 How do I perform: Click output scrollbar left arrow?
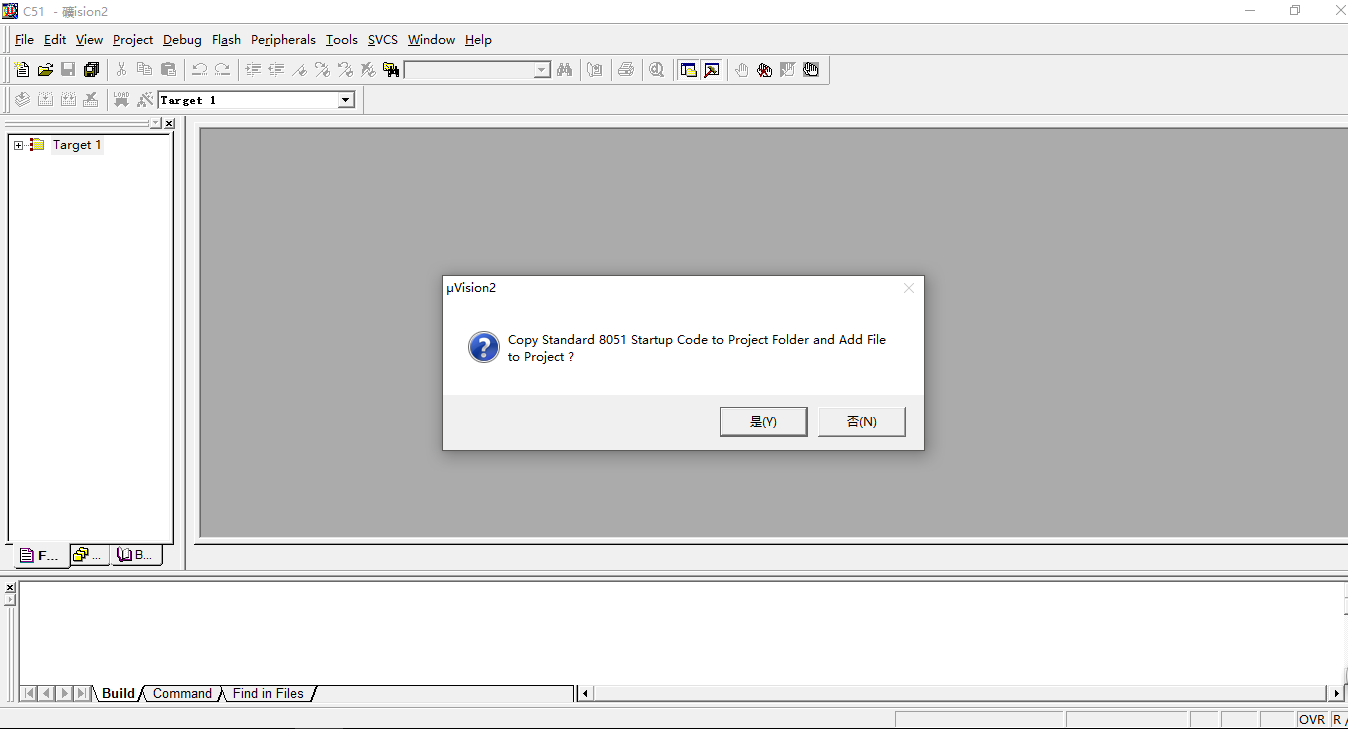586,693
